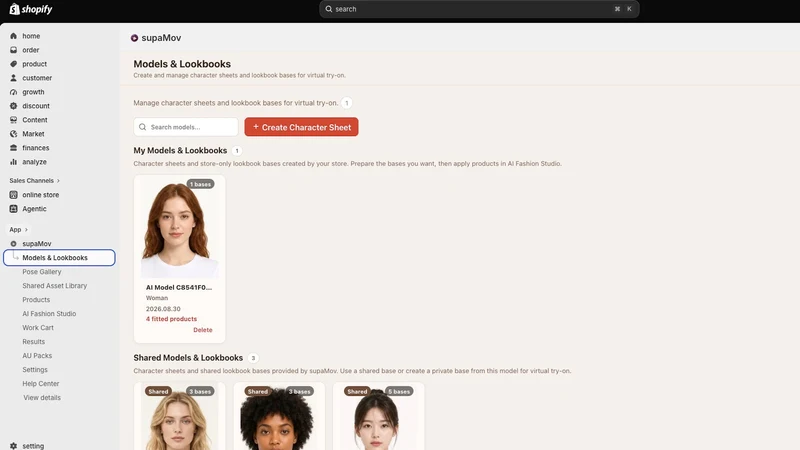Click the Shared Models & Lookbooks heading
This screenshot has height=450, width=800.
pyautogui.click(x=188, y=358)
